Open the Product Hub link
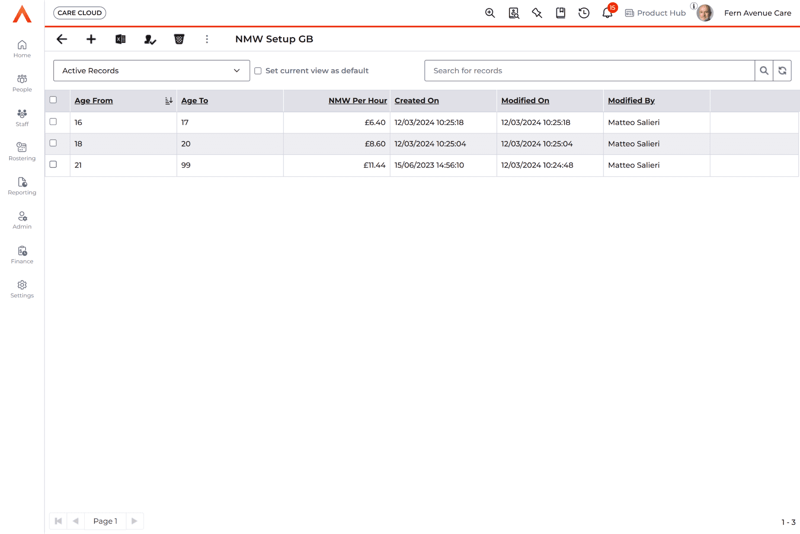 [655, 13]
